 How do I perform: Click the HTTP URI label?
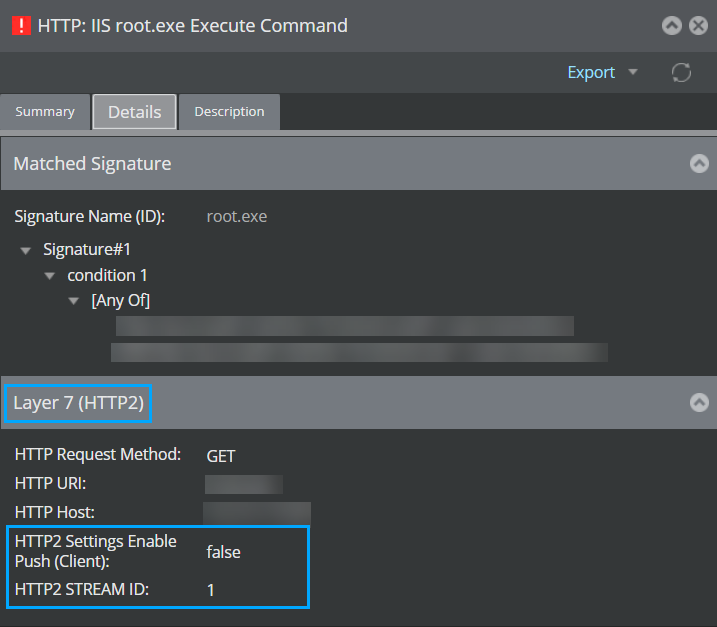coord(50,483)
